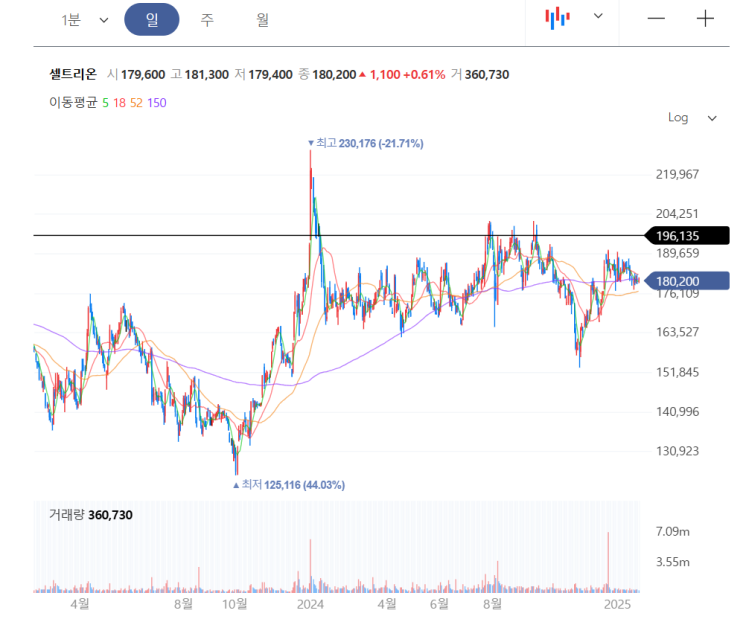The image size is (743, 622).
Task: Click the 8월 label left of 10월
Action: 183,604
